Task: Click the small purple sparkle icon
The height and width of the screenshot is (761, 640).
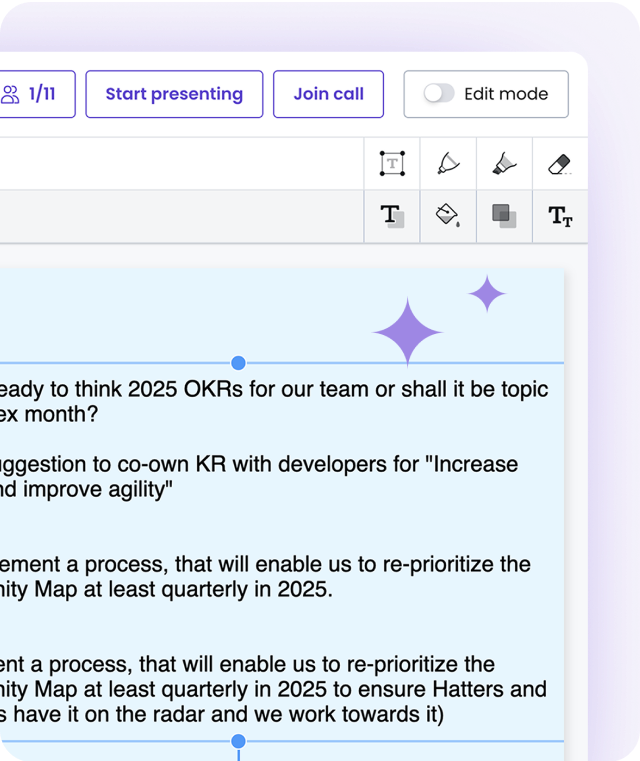Action: click(487, 294)
